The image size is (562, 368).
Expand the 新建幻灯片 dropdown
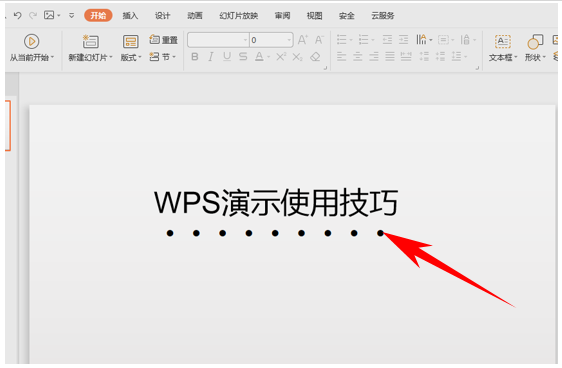coord(111,57)
